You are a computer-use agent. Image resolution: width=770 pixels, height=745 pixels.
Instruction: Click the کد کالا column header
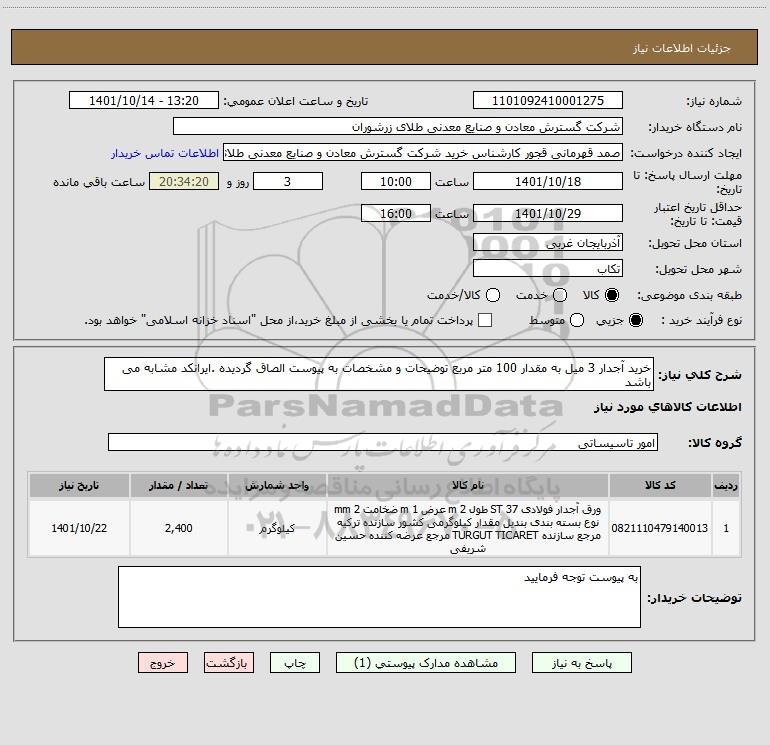[660, 485]
